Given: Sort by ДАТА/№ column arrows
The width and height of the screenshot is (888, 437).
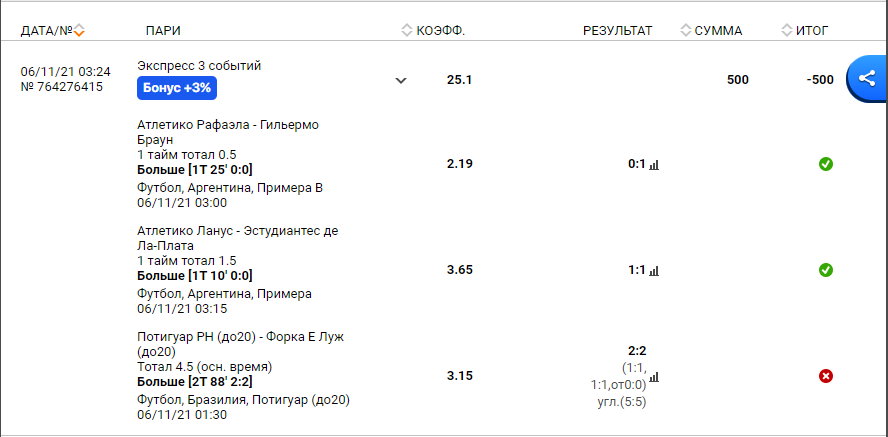Looking at the screenshot, I should pos(80,30).
